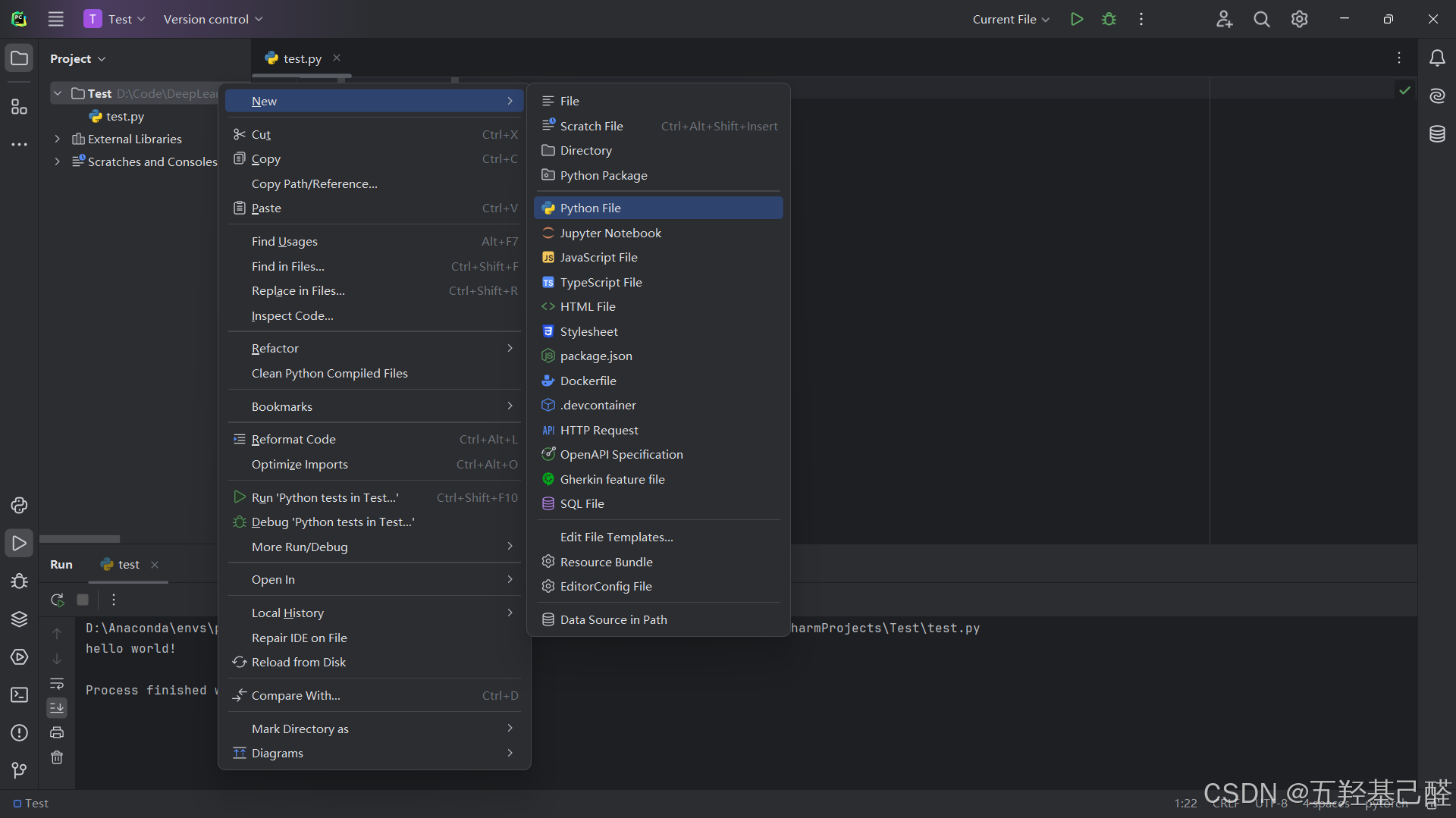Open the Debug tool window in left sidebar
This screenshot has width=1456, height=818.
click(19, 581)
